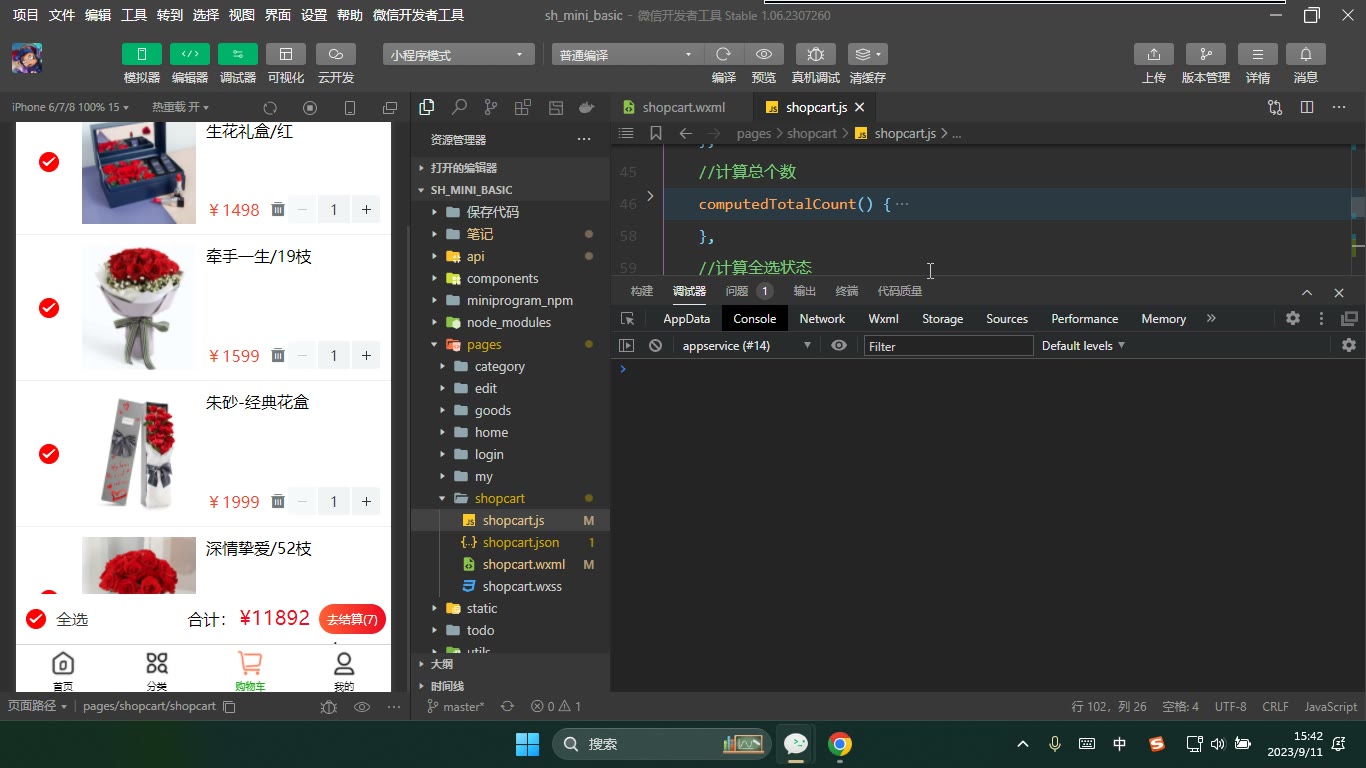Open the Default levels dropdown
The image size is (1366, 768).
tap(1083, 345)
